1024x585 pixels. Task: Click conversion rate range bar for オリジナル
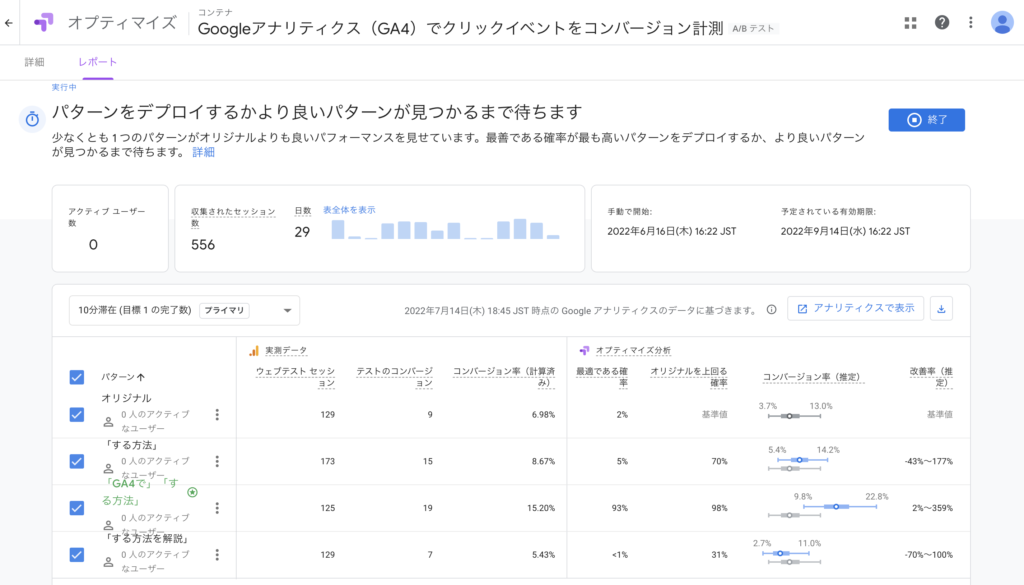coord(794,416)
